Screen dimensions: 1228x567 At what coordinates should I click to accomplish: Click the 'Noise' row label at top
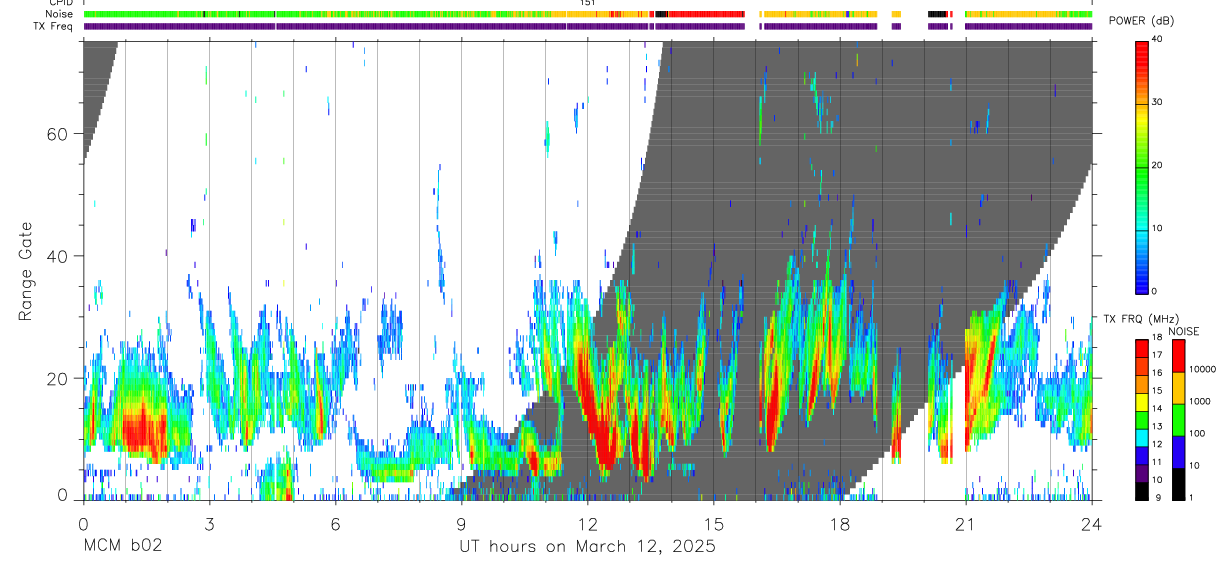tap(60, 14)
